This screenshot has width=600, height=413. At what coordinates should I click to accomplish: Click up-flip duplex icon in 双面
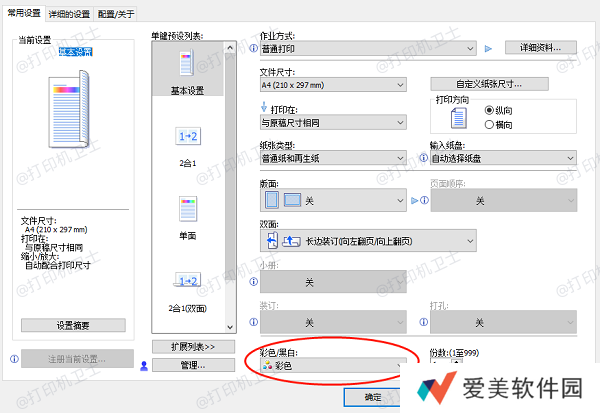tap(291, 241)
